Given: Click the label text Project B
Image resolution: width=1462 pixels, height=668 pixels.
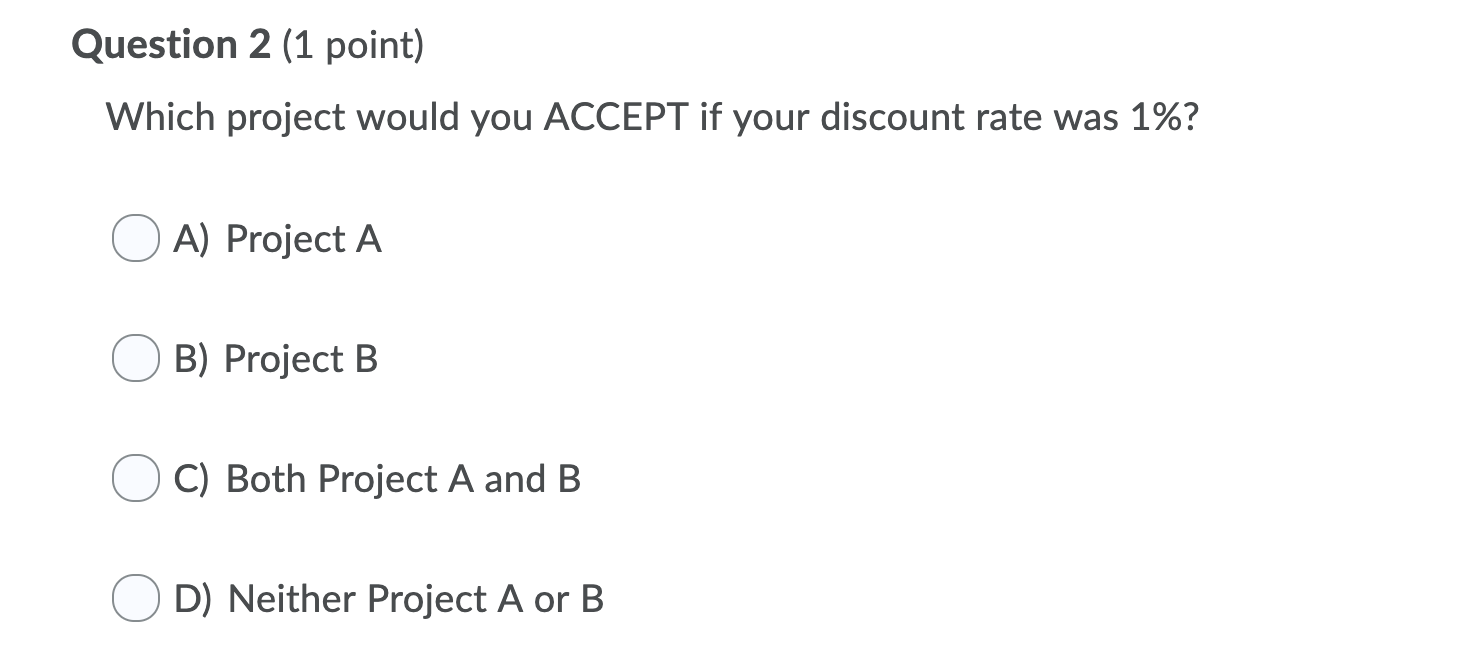Looking at the screenshot, I should 303,358.
